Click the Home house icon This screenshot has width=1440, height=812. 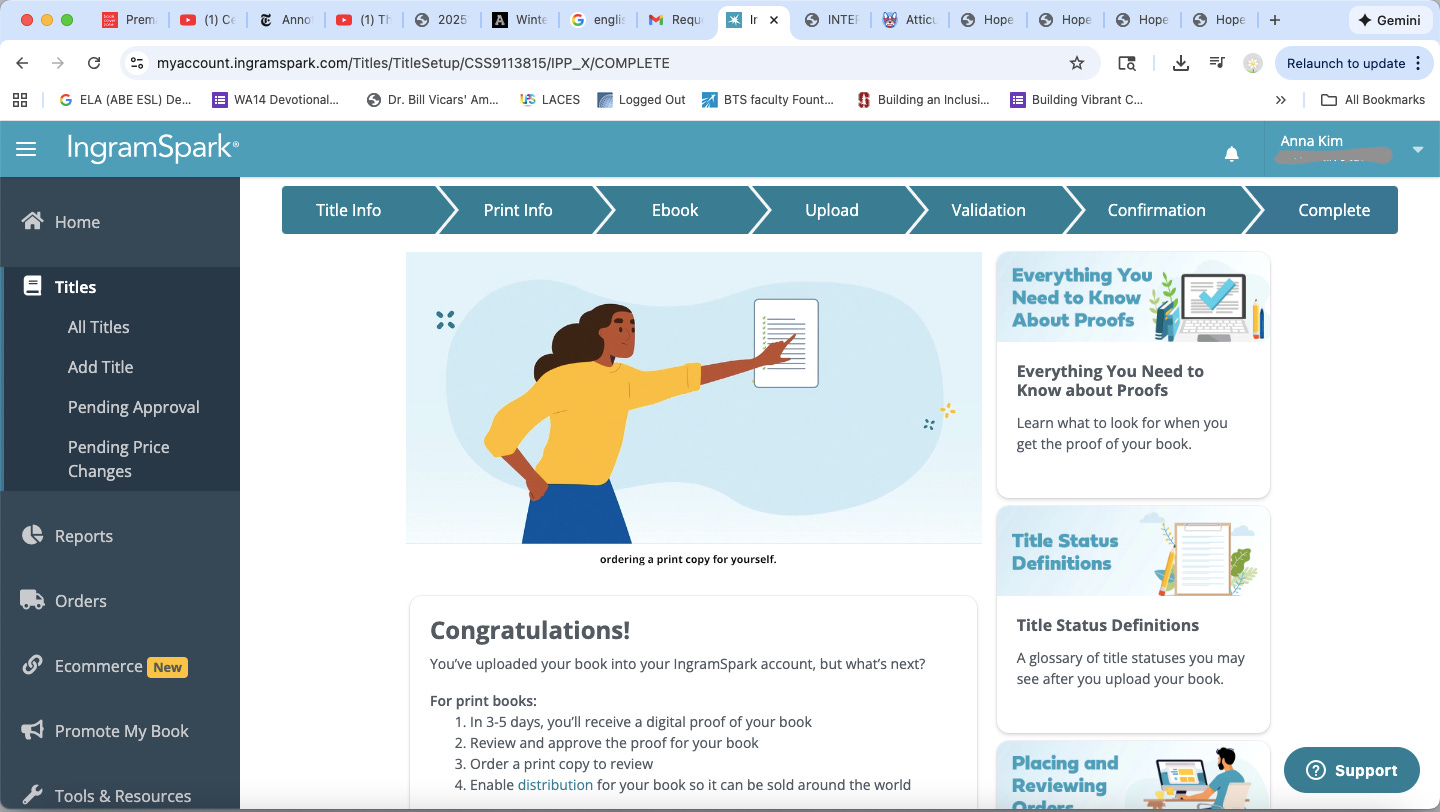point(33,221)
